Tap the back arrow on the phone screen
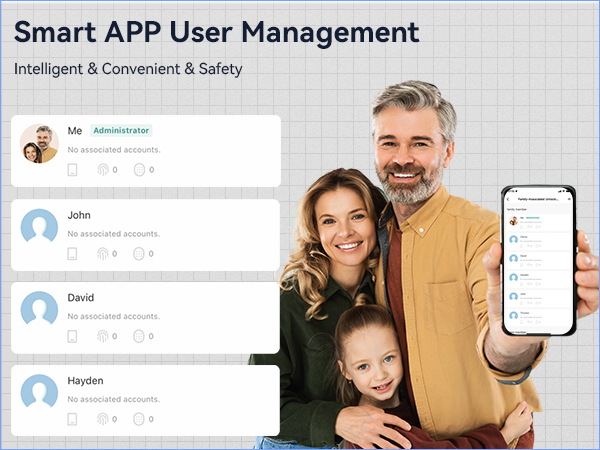Image resolution: width=600 pixels, height=450 pixels. pyautogui.click(x=509, y=199)
